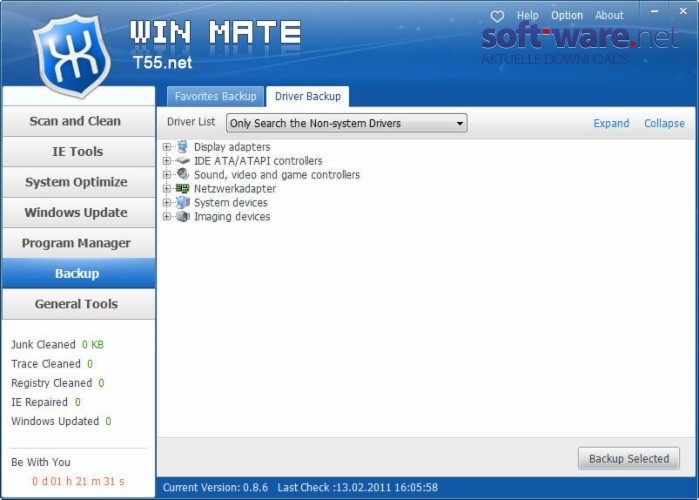Viewport: 699px width, 500px height.
Task: Open the Option menu
Action: (567, 16)
